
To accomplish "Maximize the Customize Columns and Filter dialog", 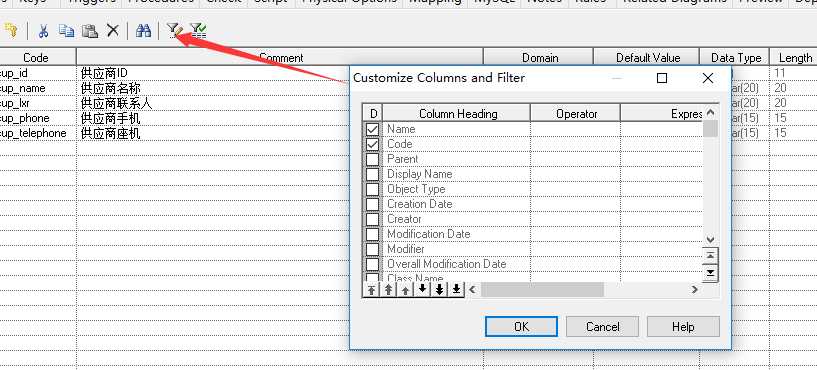I will pos(662,78).
